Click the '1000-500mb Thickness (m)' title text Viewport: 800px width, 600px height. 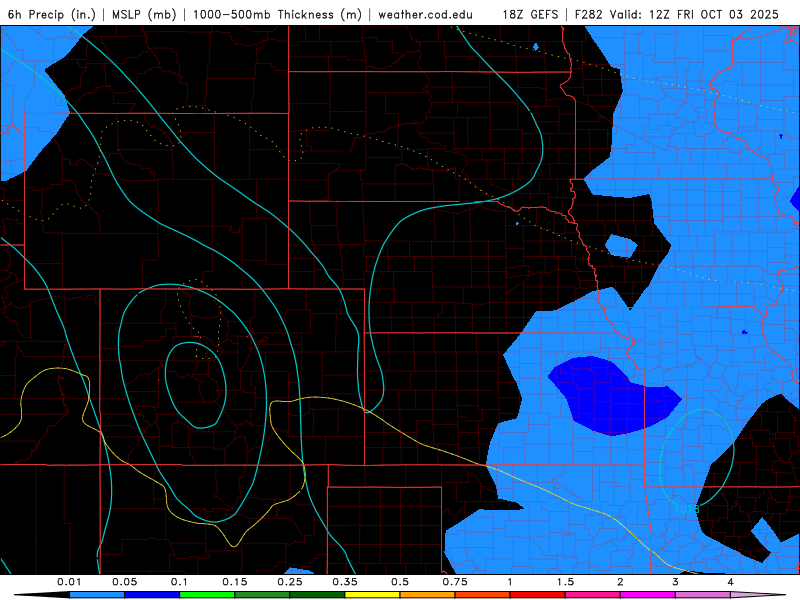pyautogui.click(x=277, y=14)
